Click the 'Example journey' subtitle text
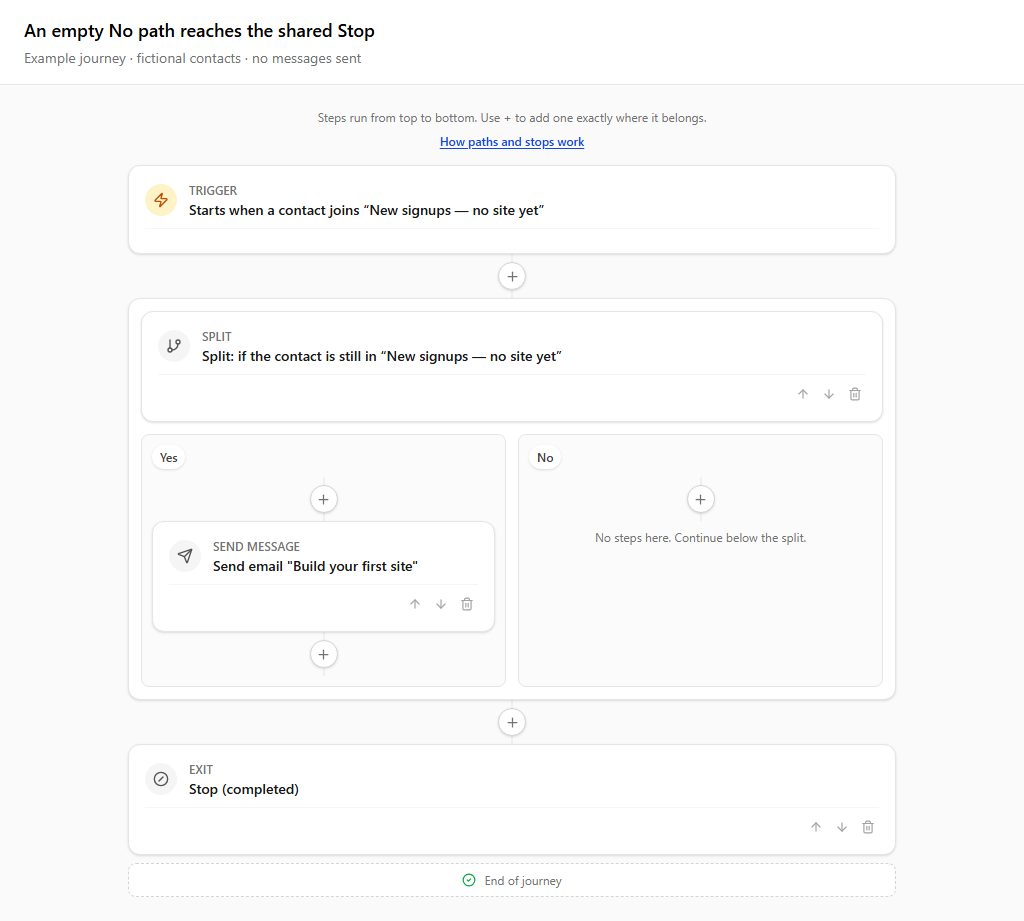The height and width of the screenshot is (921, 1024). 75,58
